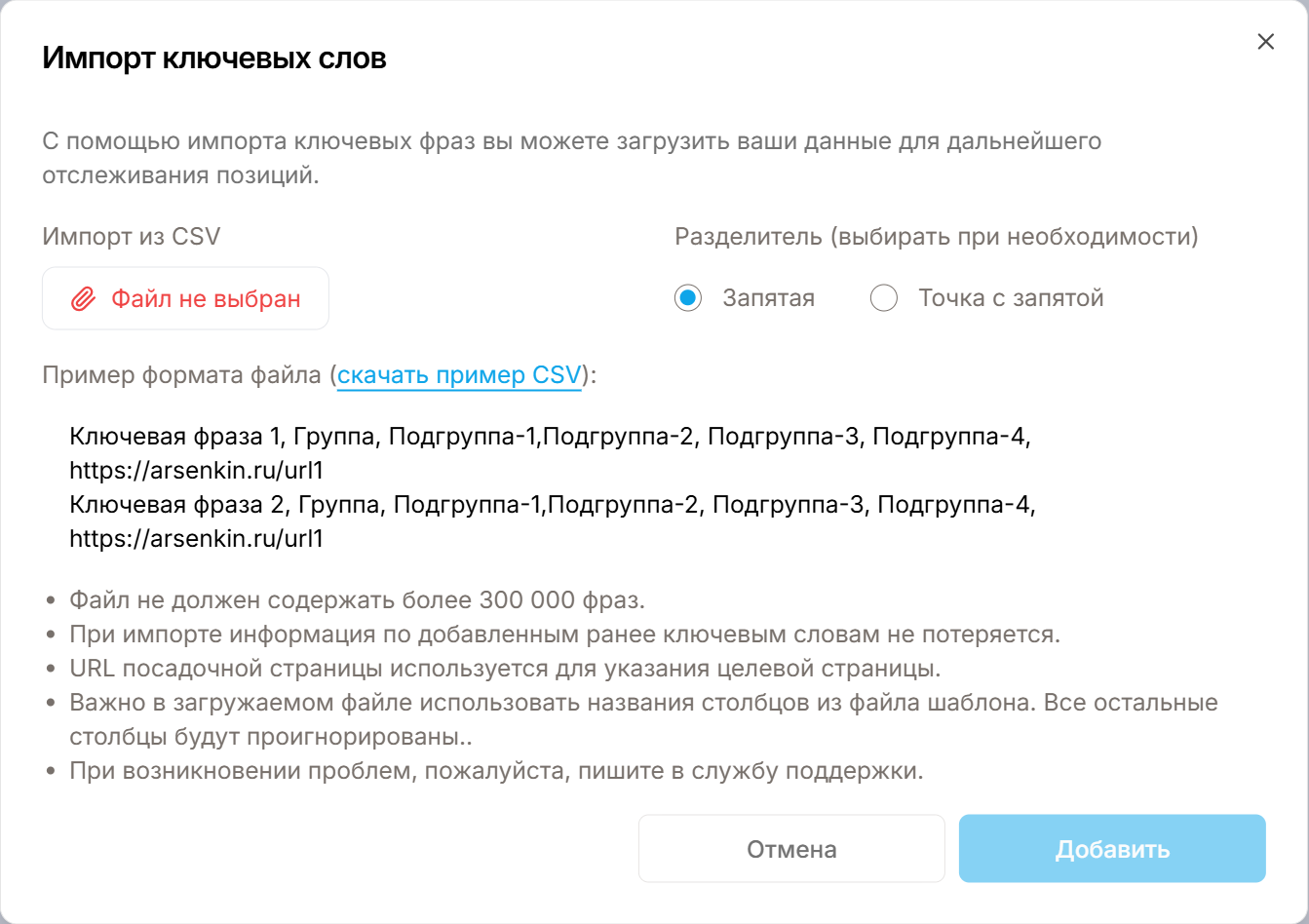
Task: Click the 'Файл не выбран' file text
Action: tap(206, 299)
